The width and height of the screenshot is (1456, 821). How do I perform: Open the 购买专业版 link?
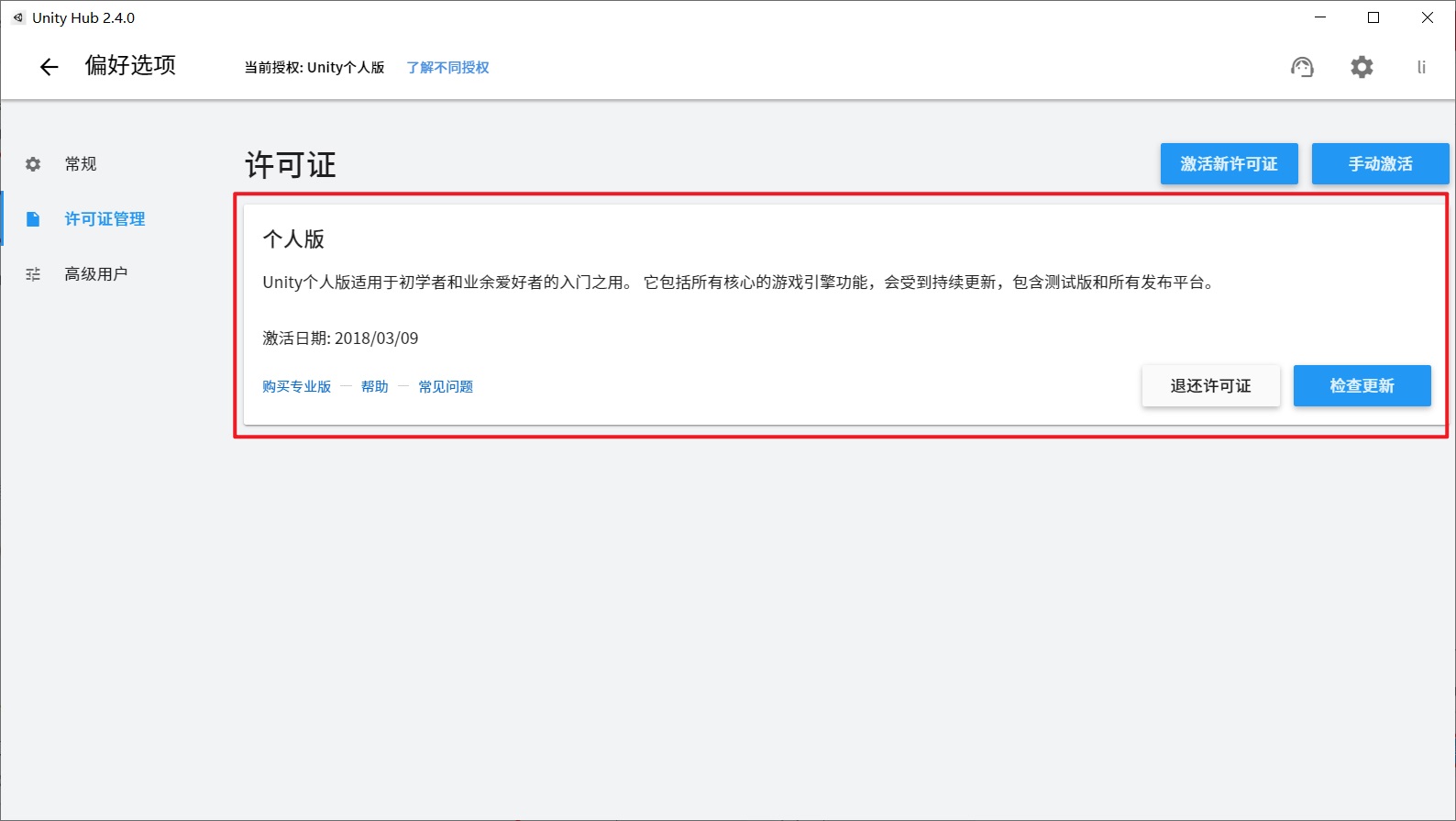(x=296, y=387)
